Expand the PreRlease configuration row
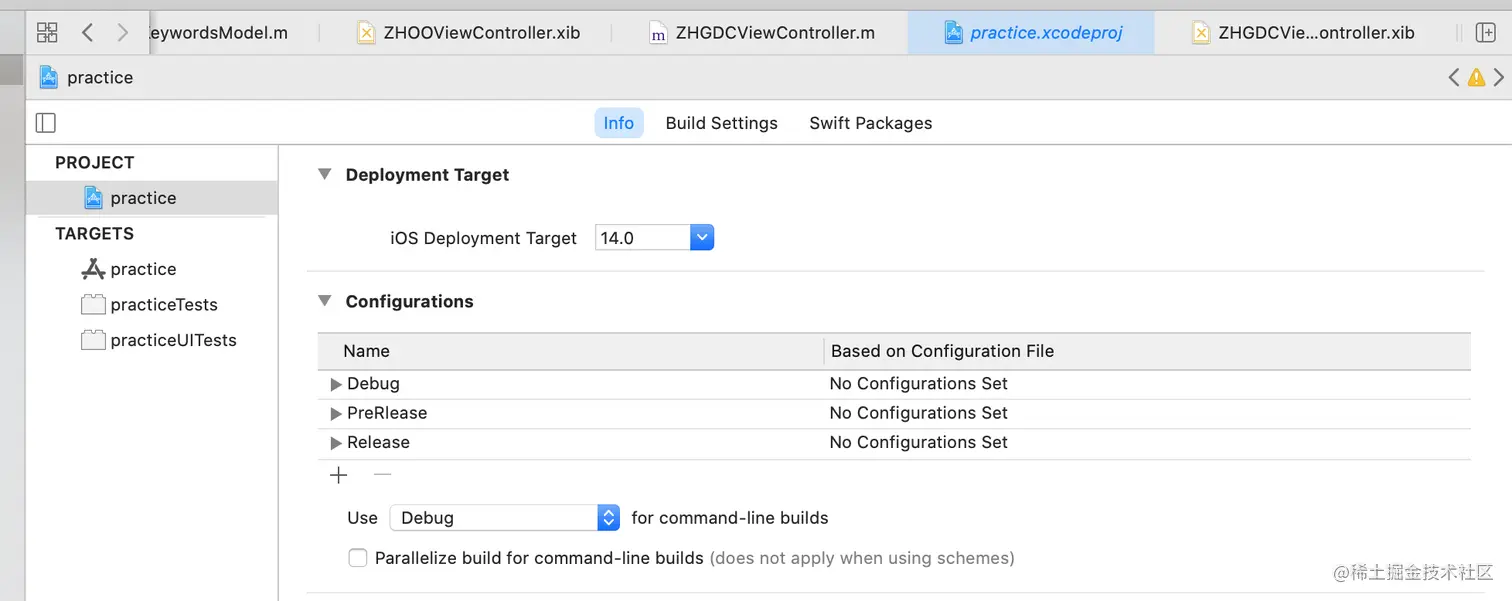1512x601 pixels. pyautogui.click(x=336, y=413)
